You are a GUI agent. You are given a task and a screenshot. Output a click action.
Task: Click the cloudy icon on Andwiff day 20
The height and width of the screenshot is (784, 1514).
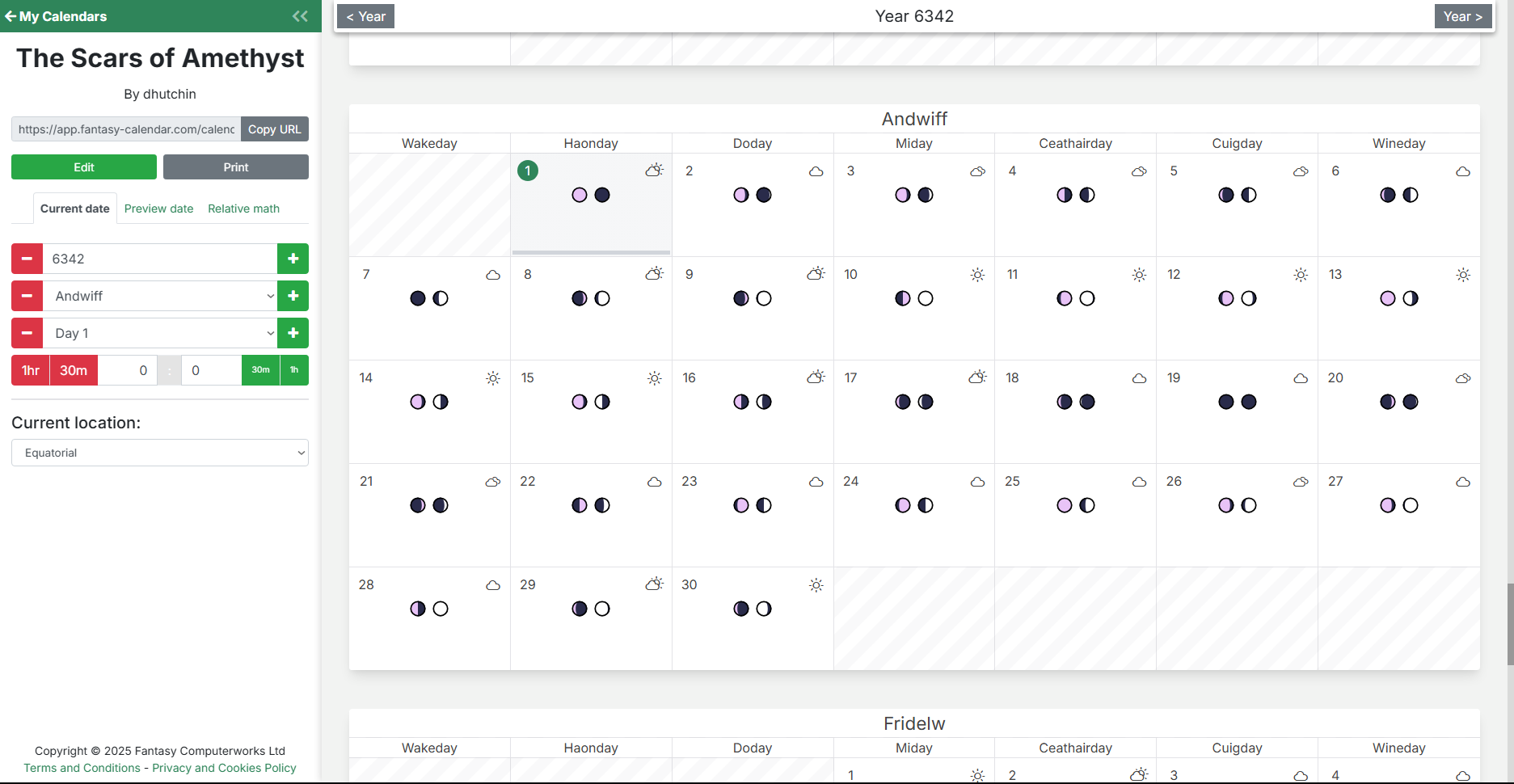coord(1463,378)
